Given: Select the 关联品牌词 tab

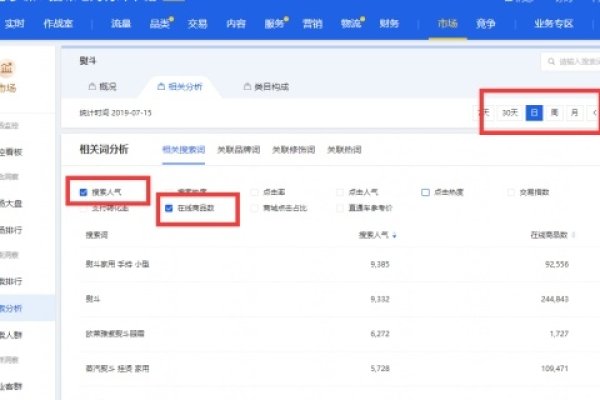Looking at the screenshot, I should click(239, 150).
